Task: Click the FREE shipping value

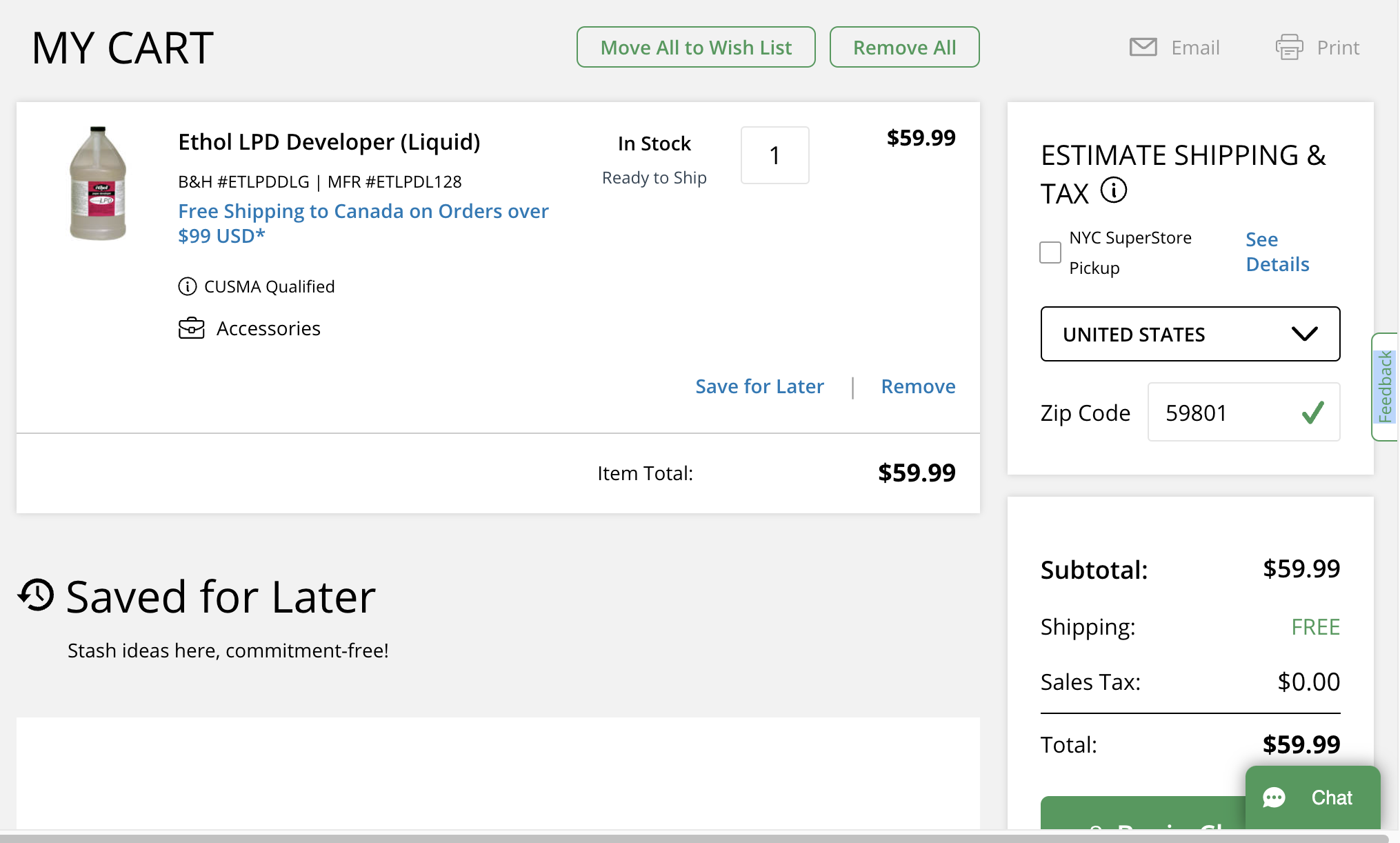Action: click(1315, 627)
